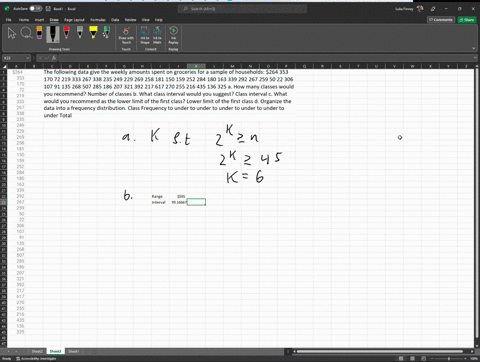Click the horizontal scrollbar
The height and width of the screenshot is (362, 480).
click(x=379, y=351)
